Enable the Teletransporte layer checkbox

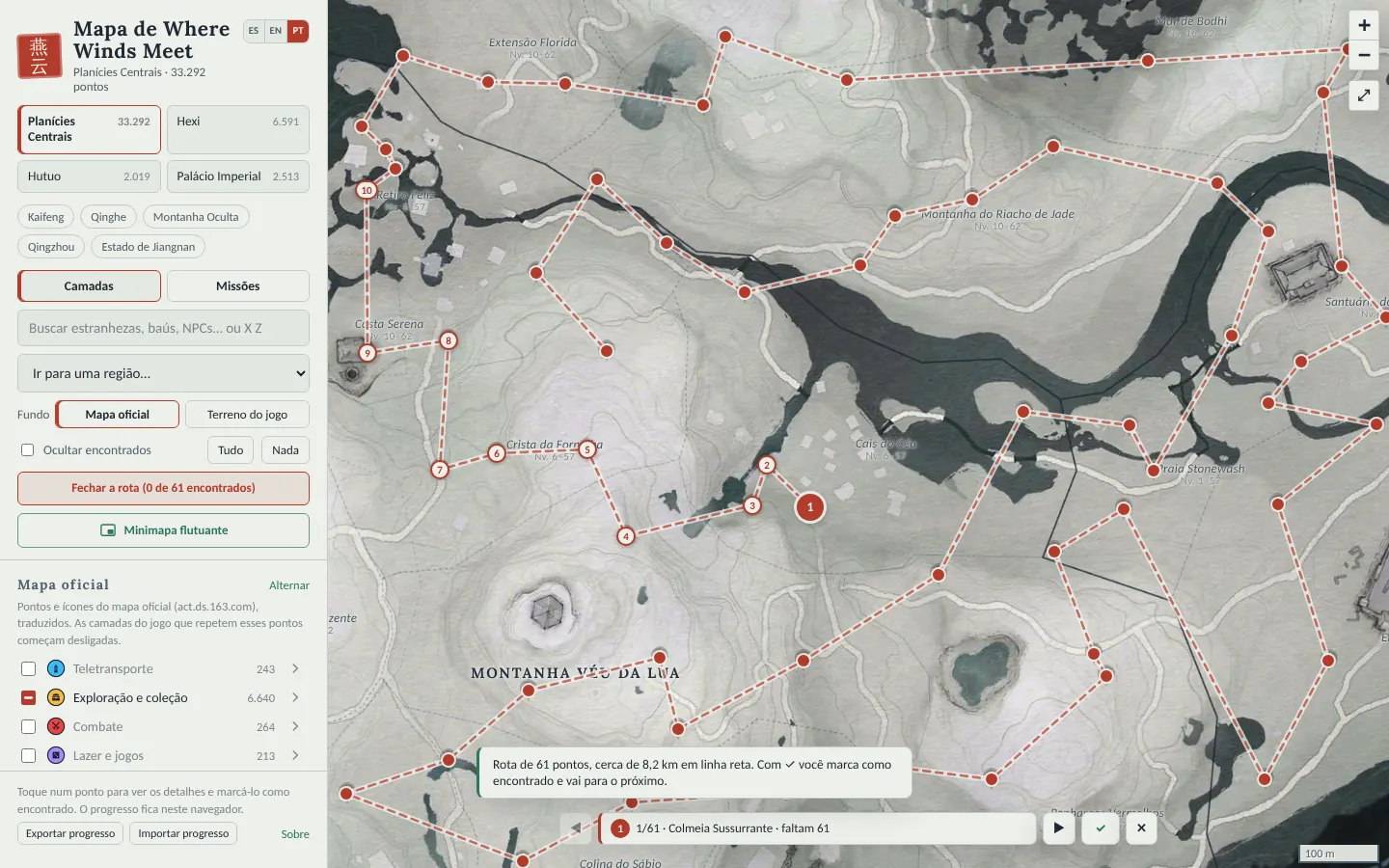(x=28, y=668)
